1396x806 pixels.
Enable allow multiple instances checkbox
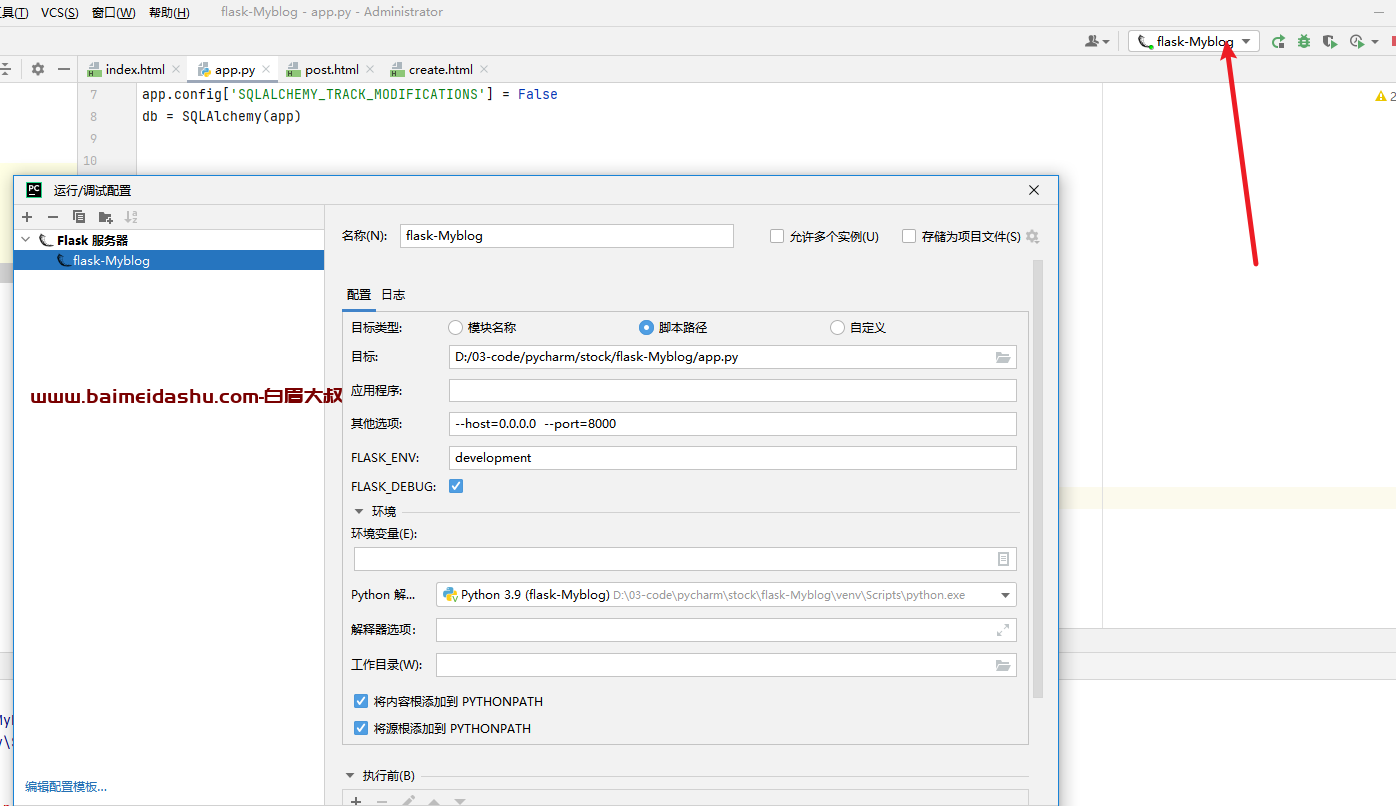(777, 237)
